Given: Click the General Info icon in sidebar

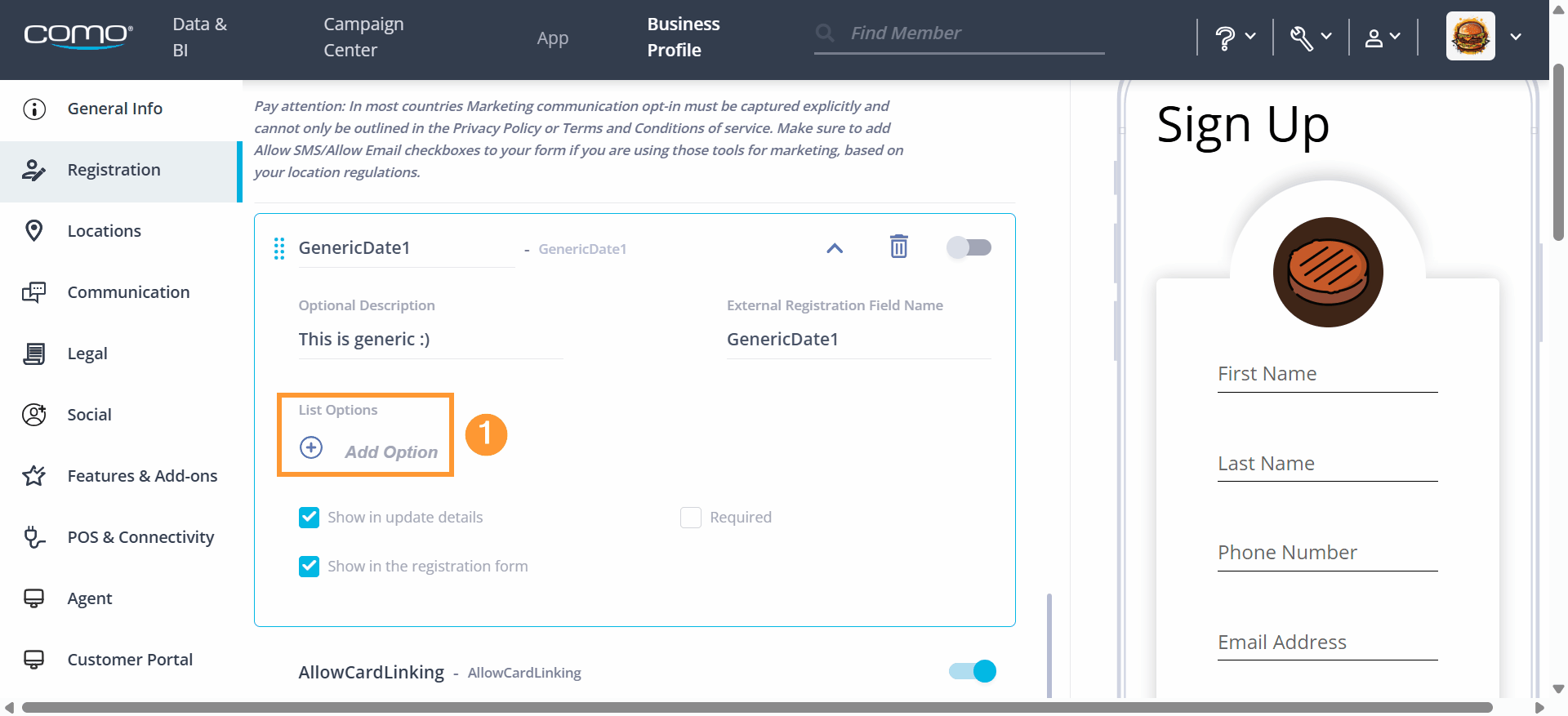Looking at the screenshot, I should (x=34, y=109).
